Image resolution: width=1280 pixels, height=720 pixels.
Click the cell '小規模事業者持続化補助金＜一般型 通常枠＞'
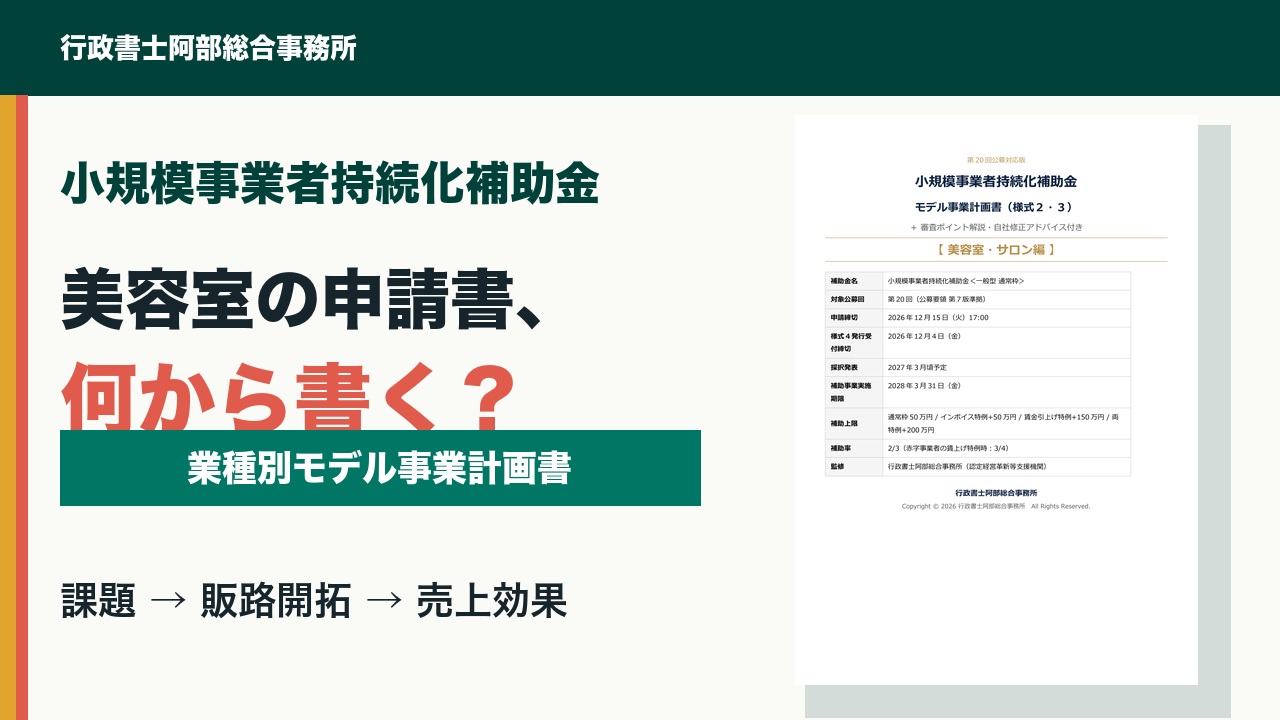955,281
